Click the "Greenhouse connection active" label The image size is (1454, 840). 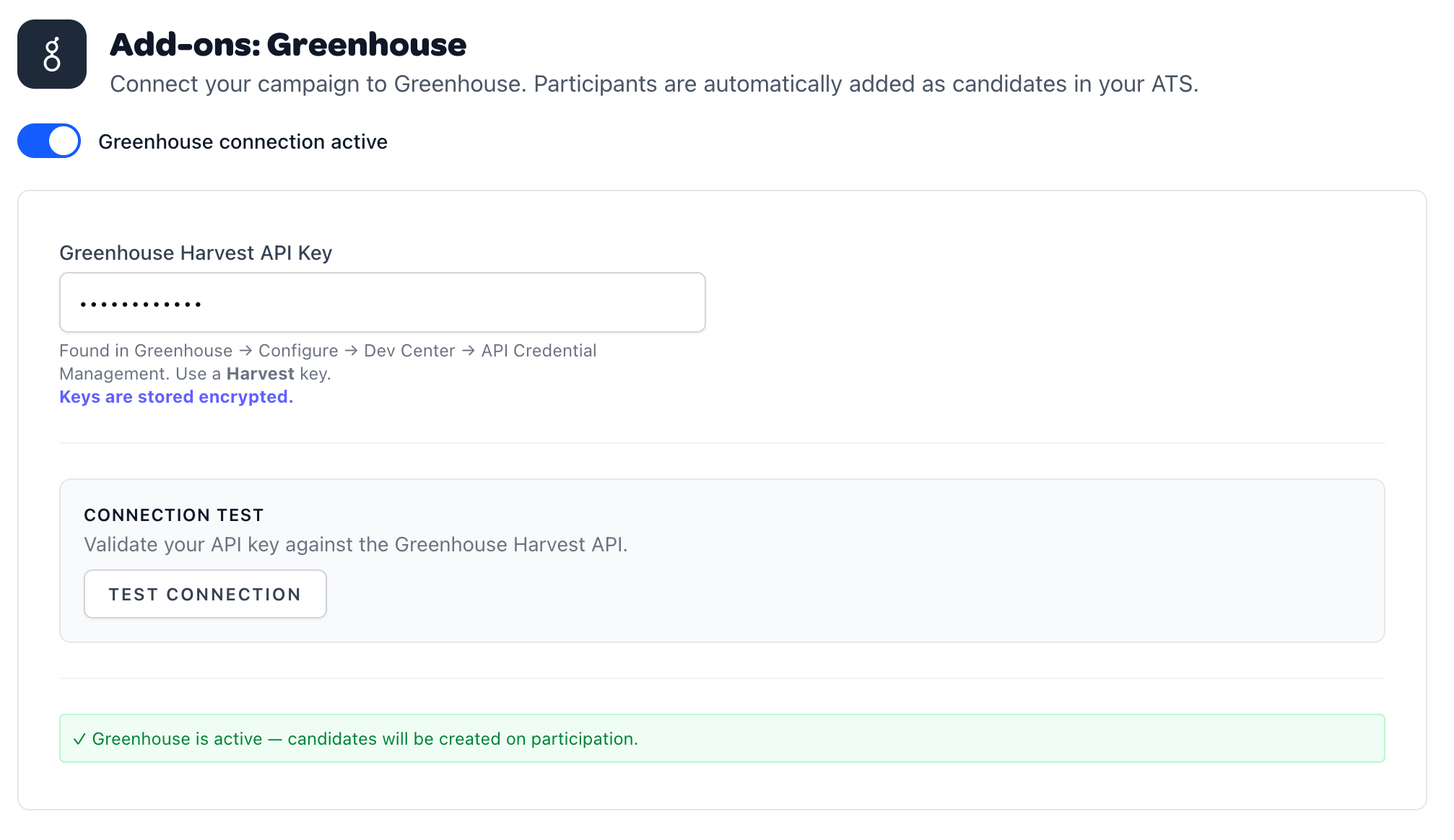click(x=243, y=141)
